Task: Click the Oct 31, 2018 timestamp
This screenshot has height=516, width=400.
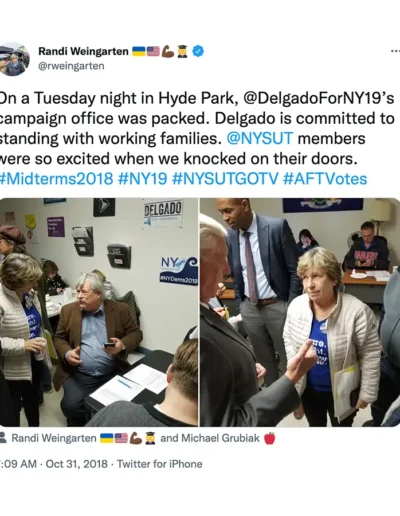Action: pyautogui.click(x=76, y=464)
